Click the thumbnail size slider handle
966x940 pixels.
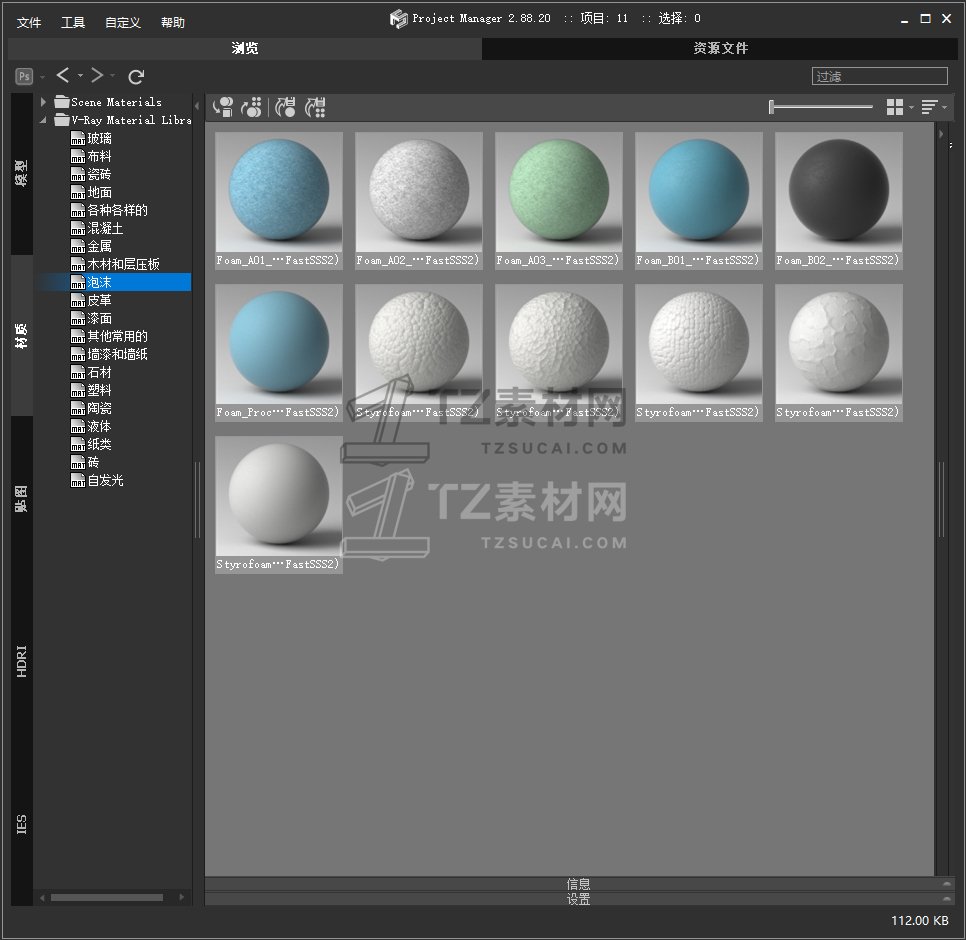click(x=771, y=107)
